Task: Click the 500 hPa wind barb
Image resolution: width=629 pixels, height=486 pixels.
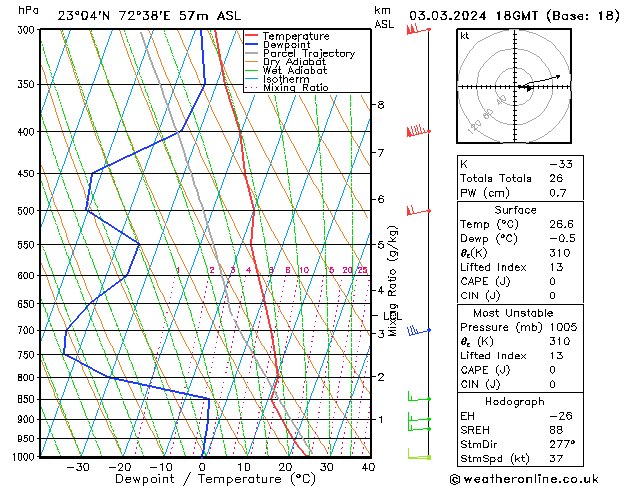Action: point(418,210)
